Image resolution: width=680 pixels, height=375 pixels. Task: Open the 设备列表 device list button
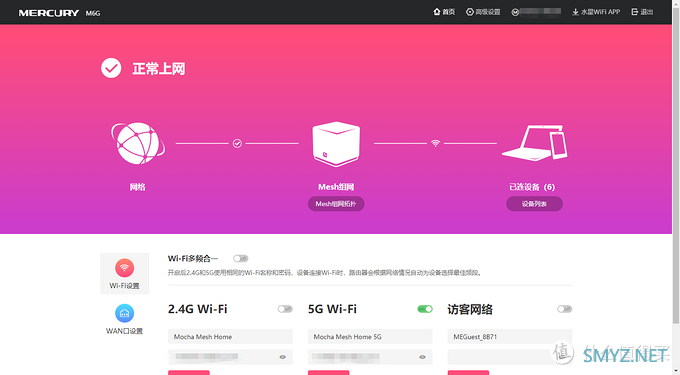pos(534,204)
